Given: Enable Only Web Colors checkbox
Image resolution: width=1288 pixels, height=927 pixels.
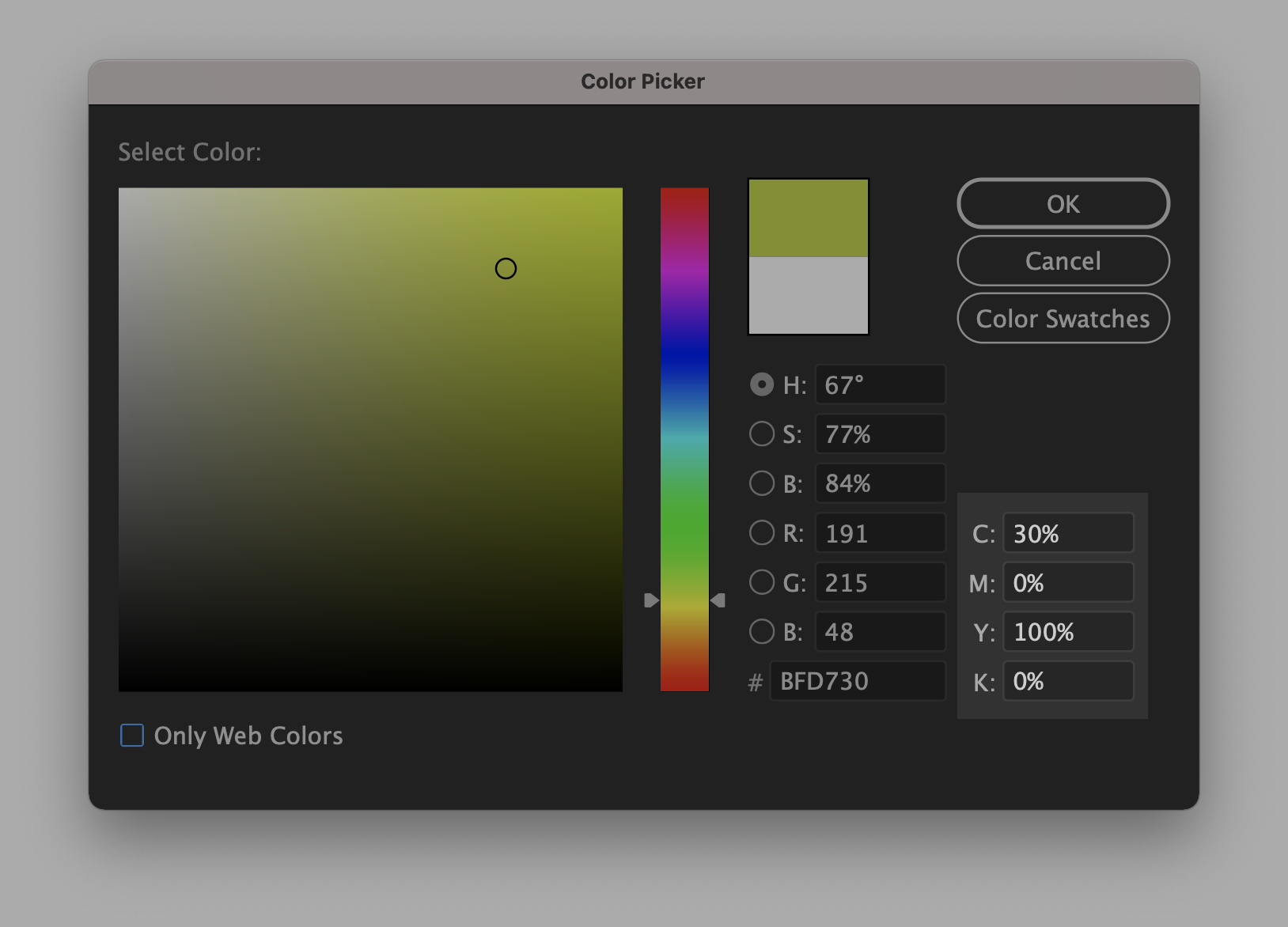Looking at the screenshot, I should click(132, 736).
